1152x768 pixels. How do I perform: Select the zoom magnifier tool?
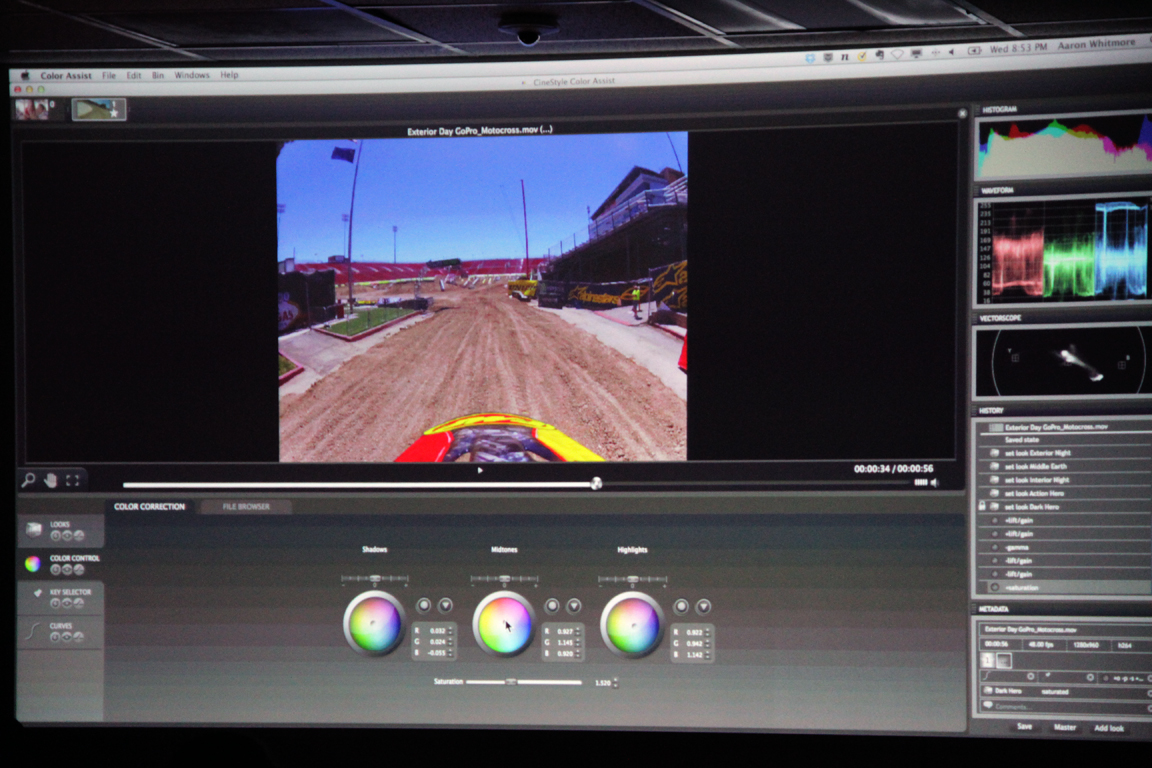point(29,480)
